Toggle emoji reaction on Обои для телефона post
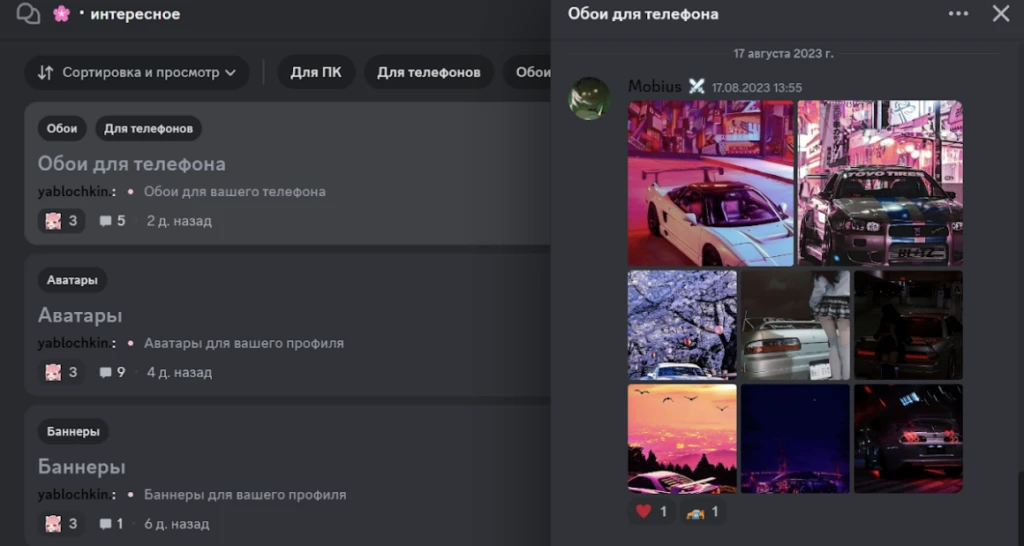Screen dimensions: 1024x546 [x=61, y=221]
